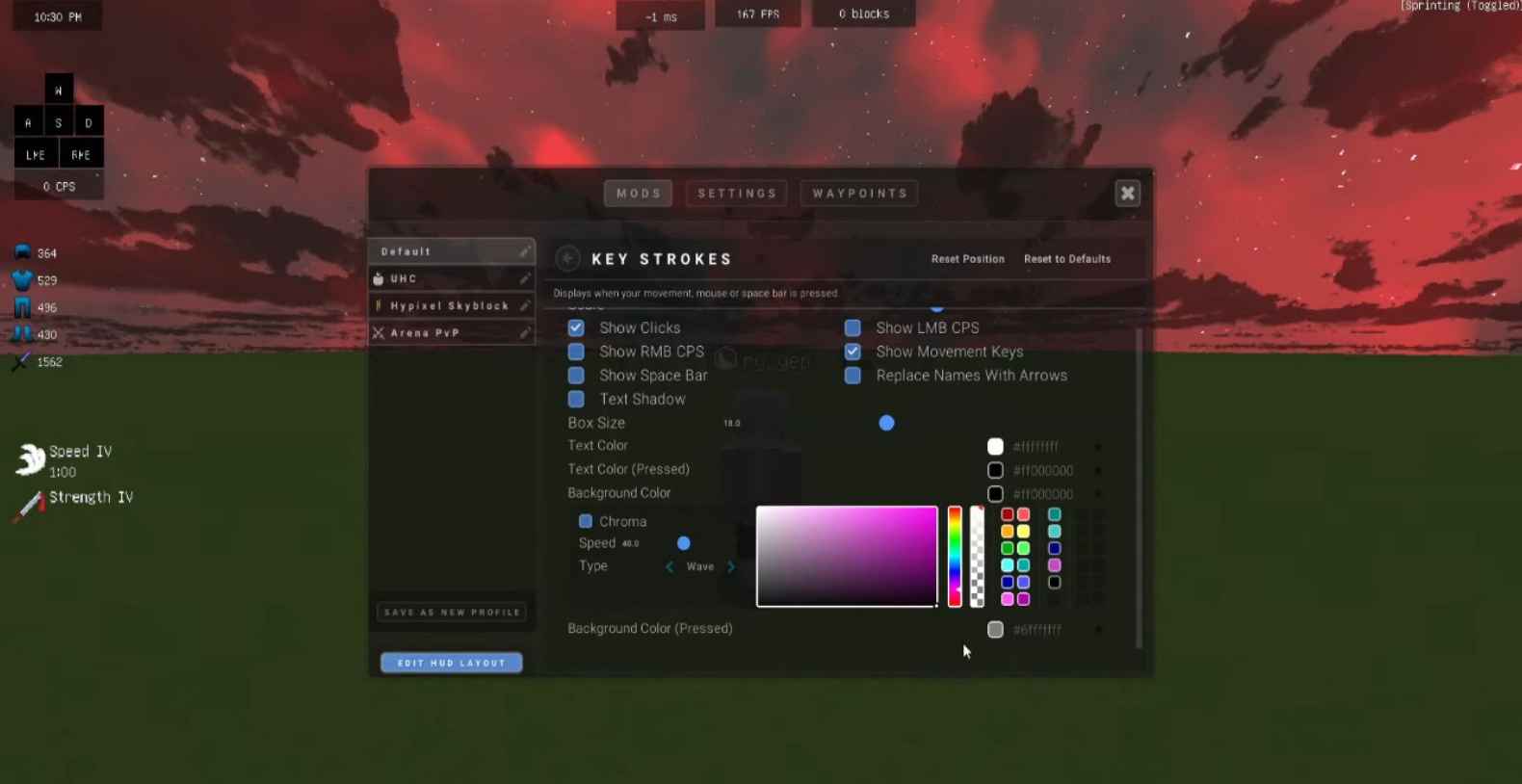This screenshot has width=1522, height=784.
Task: Click the Edit HUD Layout button
Action: click(451, 663)
